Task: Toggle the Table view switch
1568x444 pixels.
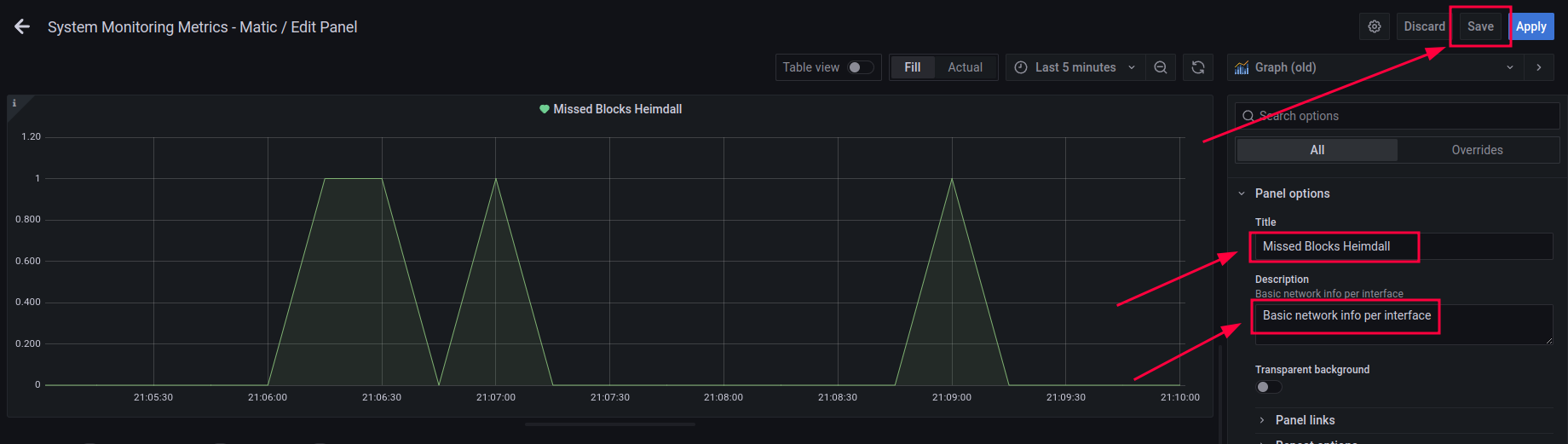Action: (860, 67)
